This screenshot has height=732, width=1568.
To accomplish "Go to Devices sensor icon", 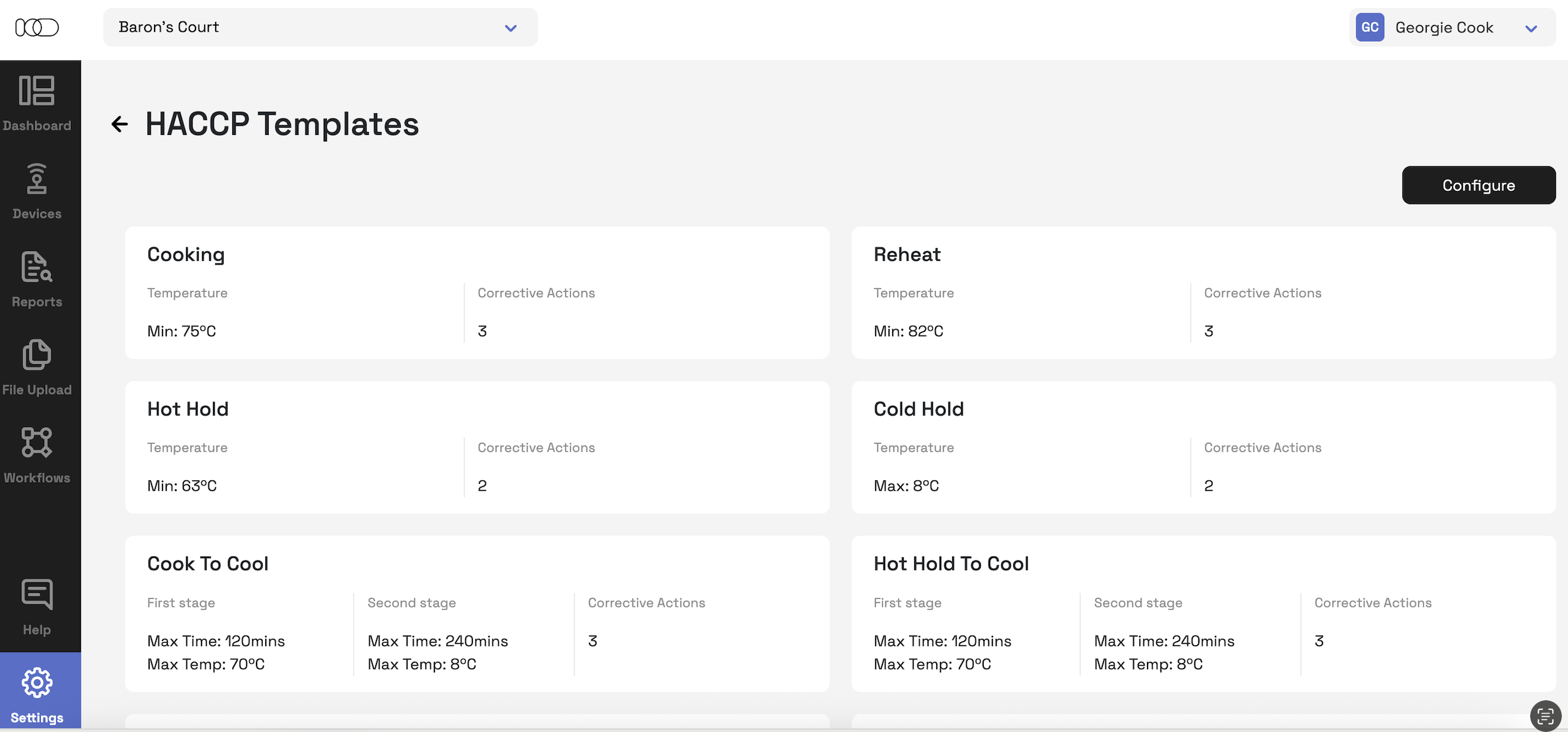I will 37,178.
